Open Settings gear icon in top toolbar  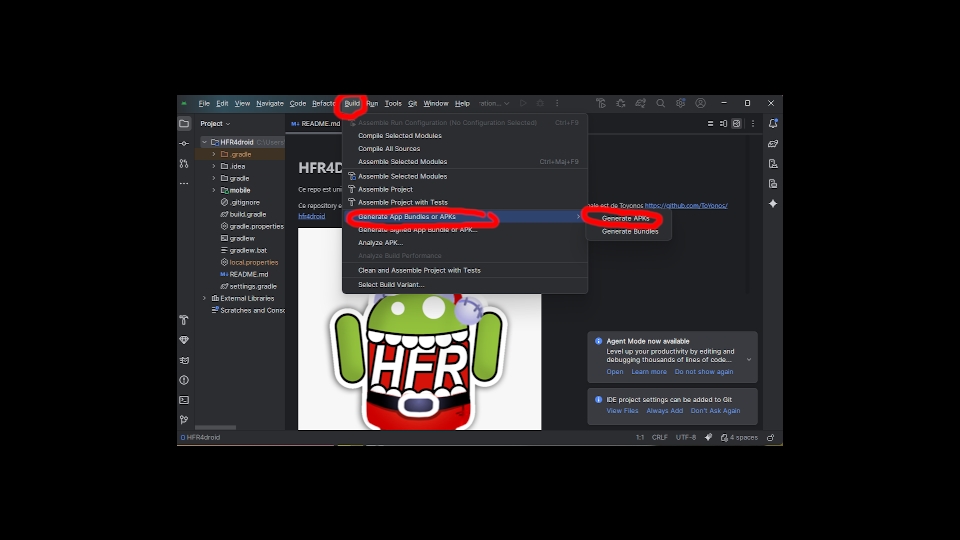[680, 103]
